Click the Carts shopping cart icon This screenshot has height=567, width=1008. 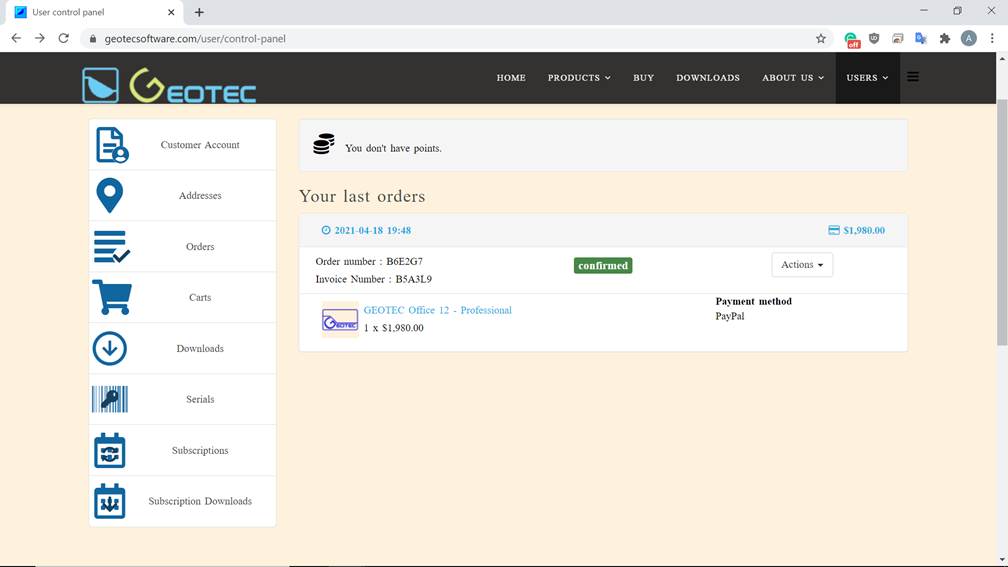112,297
